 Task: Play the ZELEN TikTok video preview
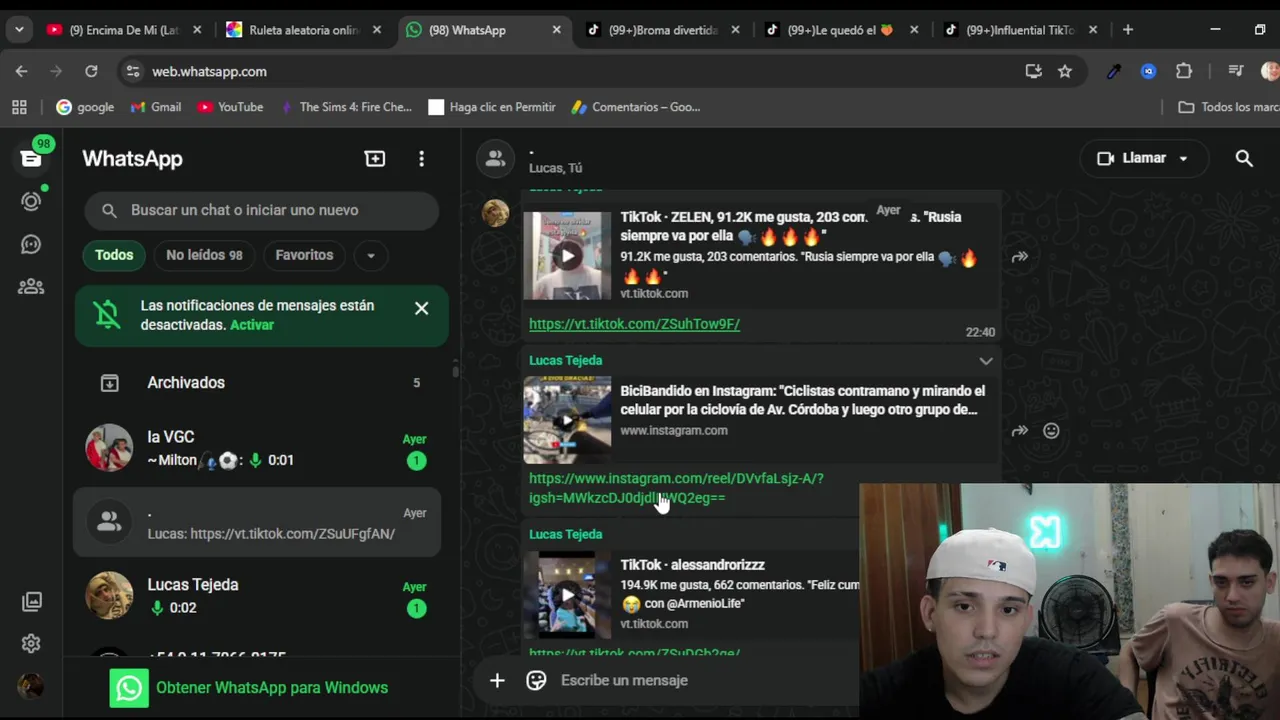tap(567, 256)
